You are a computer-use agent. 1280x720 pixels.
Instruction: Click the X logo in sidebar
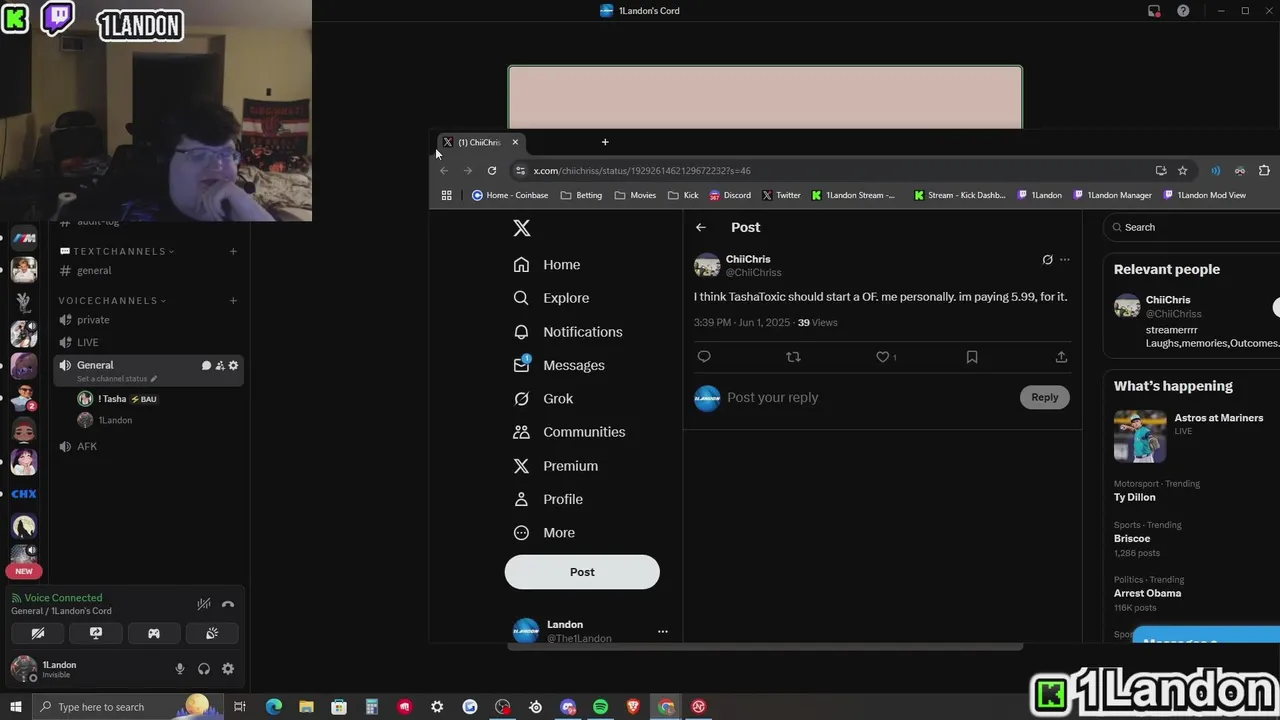click(x=522, y=228)
